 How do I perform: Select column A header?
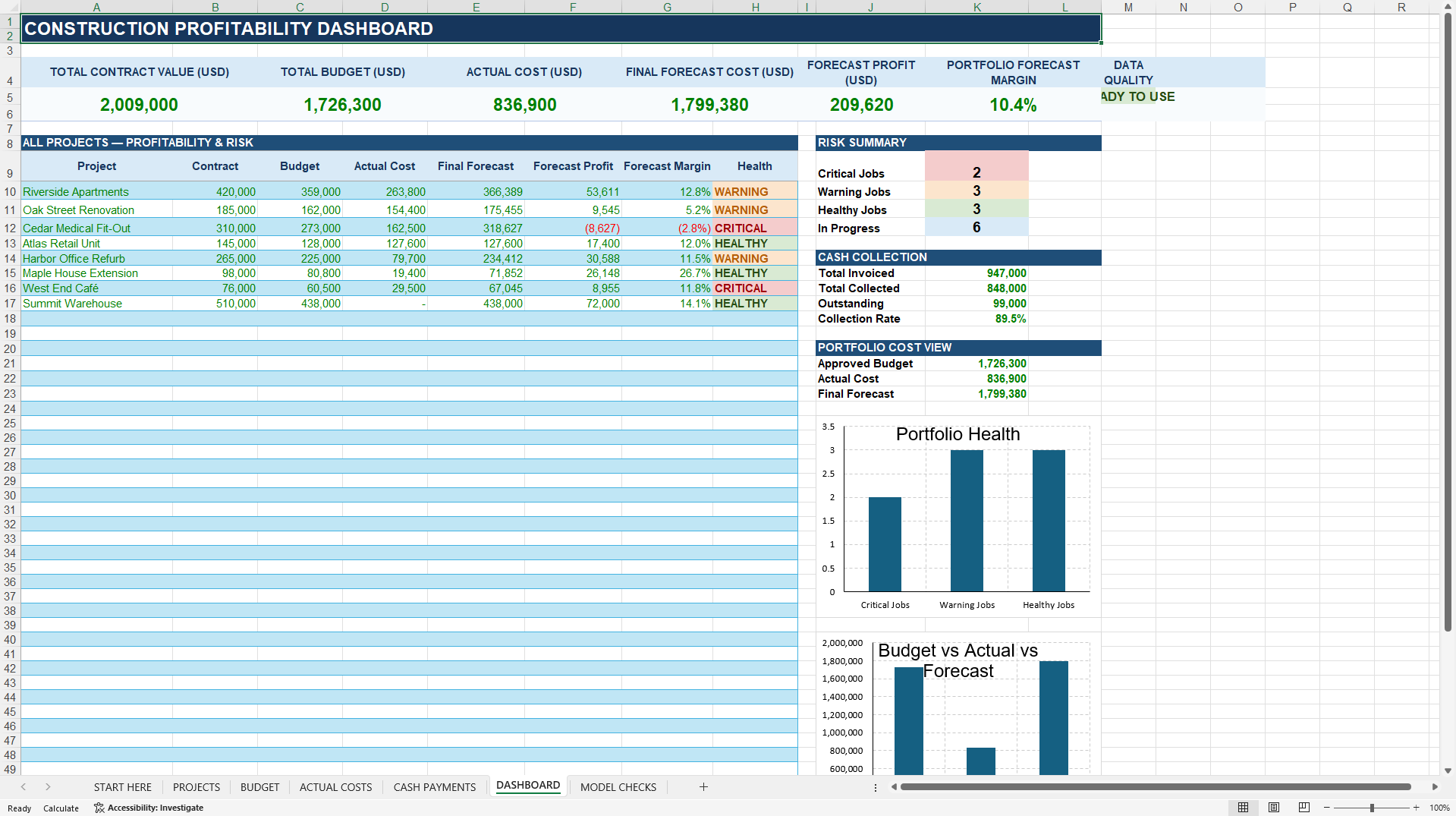tap(96, 7)
